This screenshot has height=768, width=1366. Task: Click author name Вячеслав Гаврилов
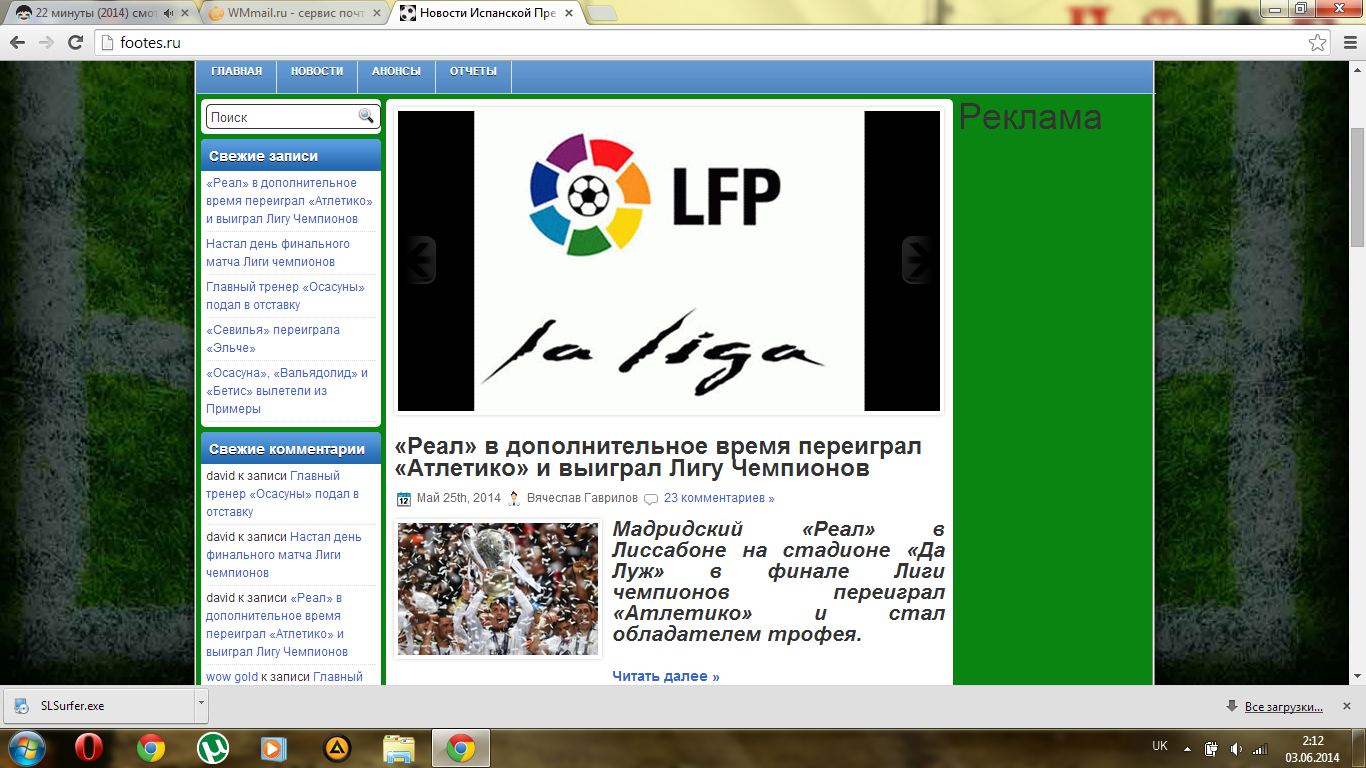tap(582, 498)
